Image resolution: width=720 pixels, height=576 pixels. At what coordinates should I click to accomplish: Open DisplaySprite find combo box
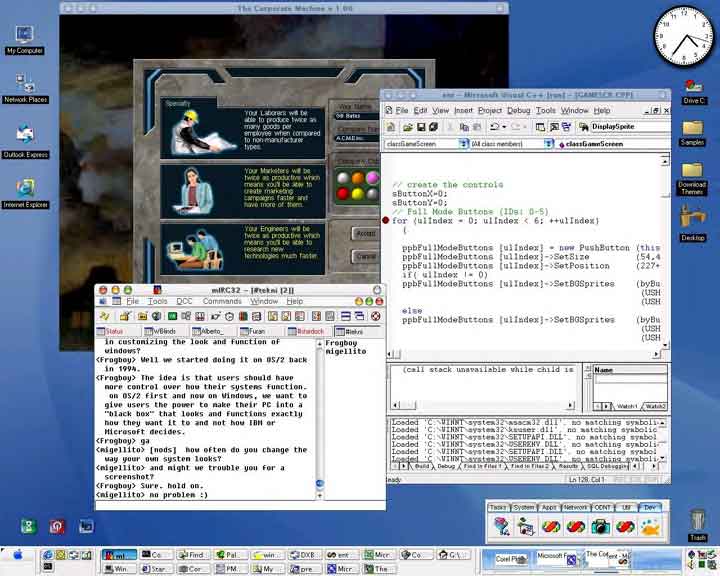click(630, 126)
